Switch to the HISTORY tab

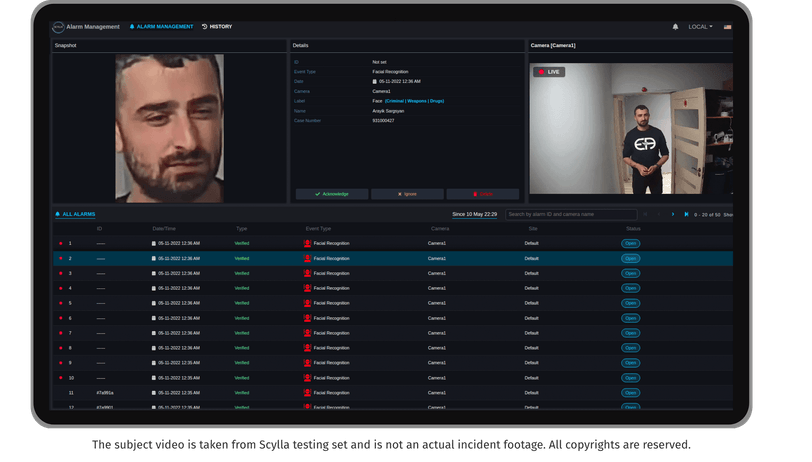[217, 26]
